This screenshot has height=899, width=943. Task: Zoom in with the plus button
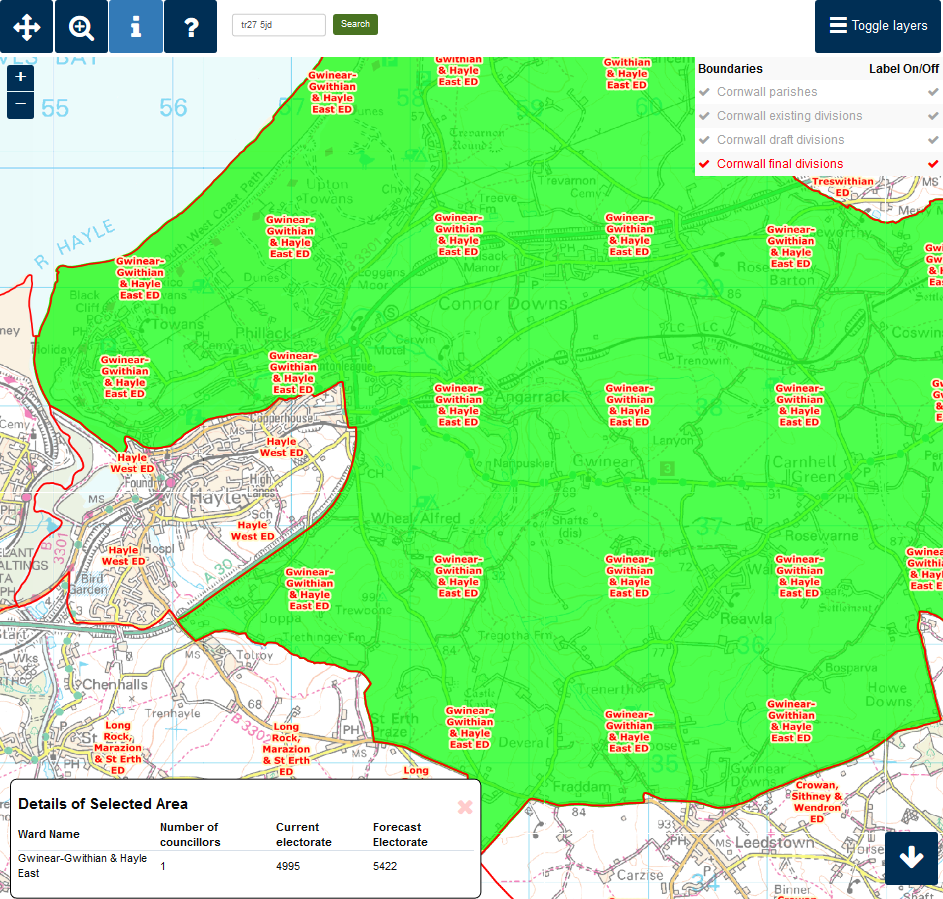click(20, 78)
